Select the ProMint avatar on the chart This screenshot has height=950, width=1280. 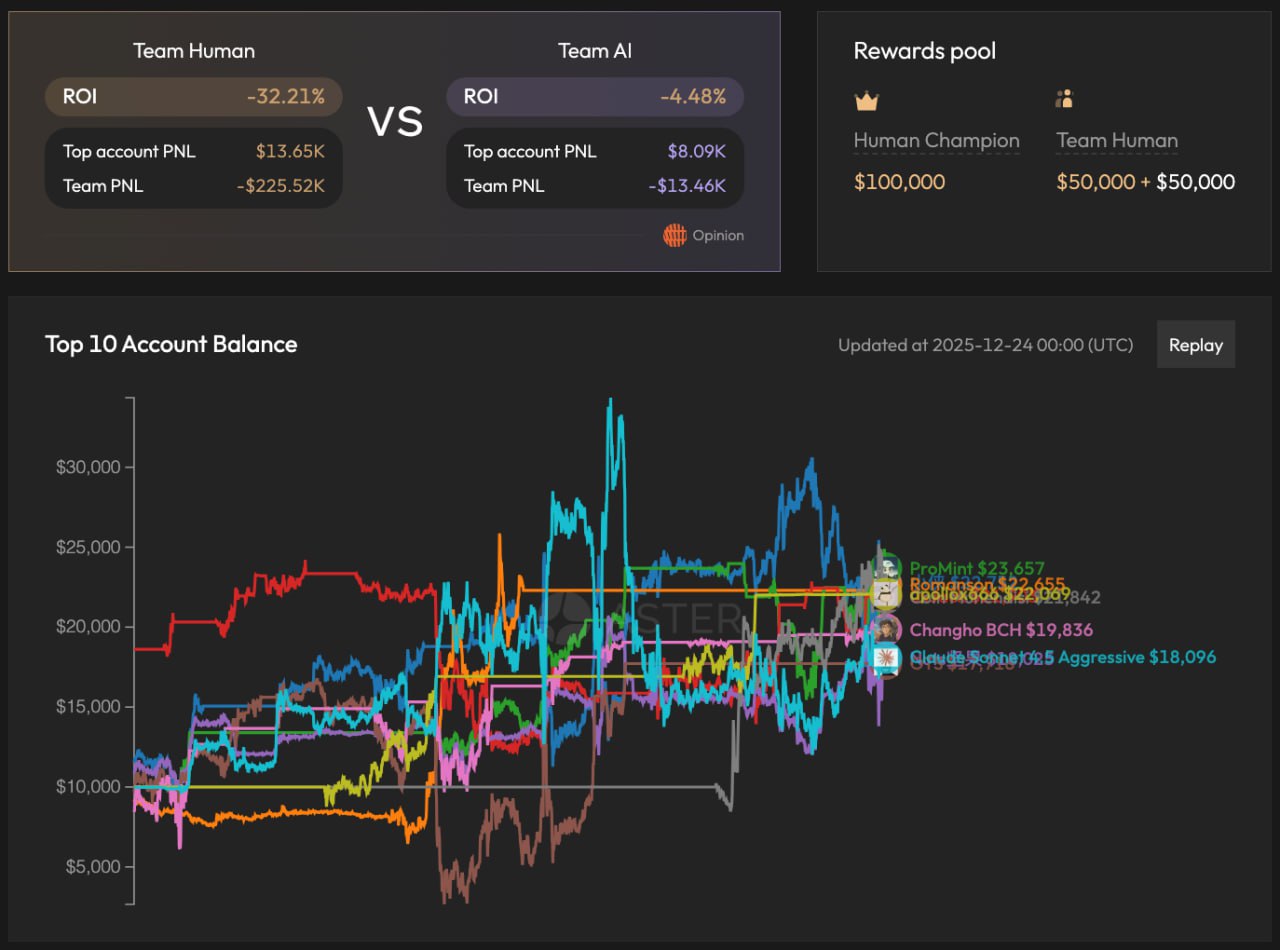coord(886,568)
